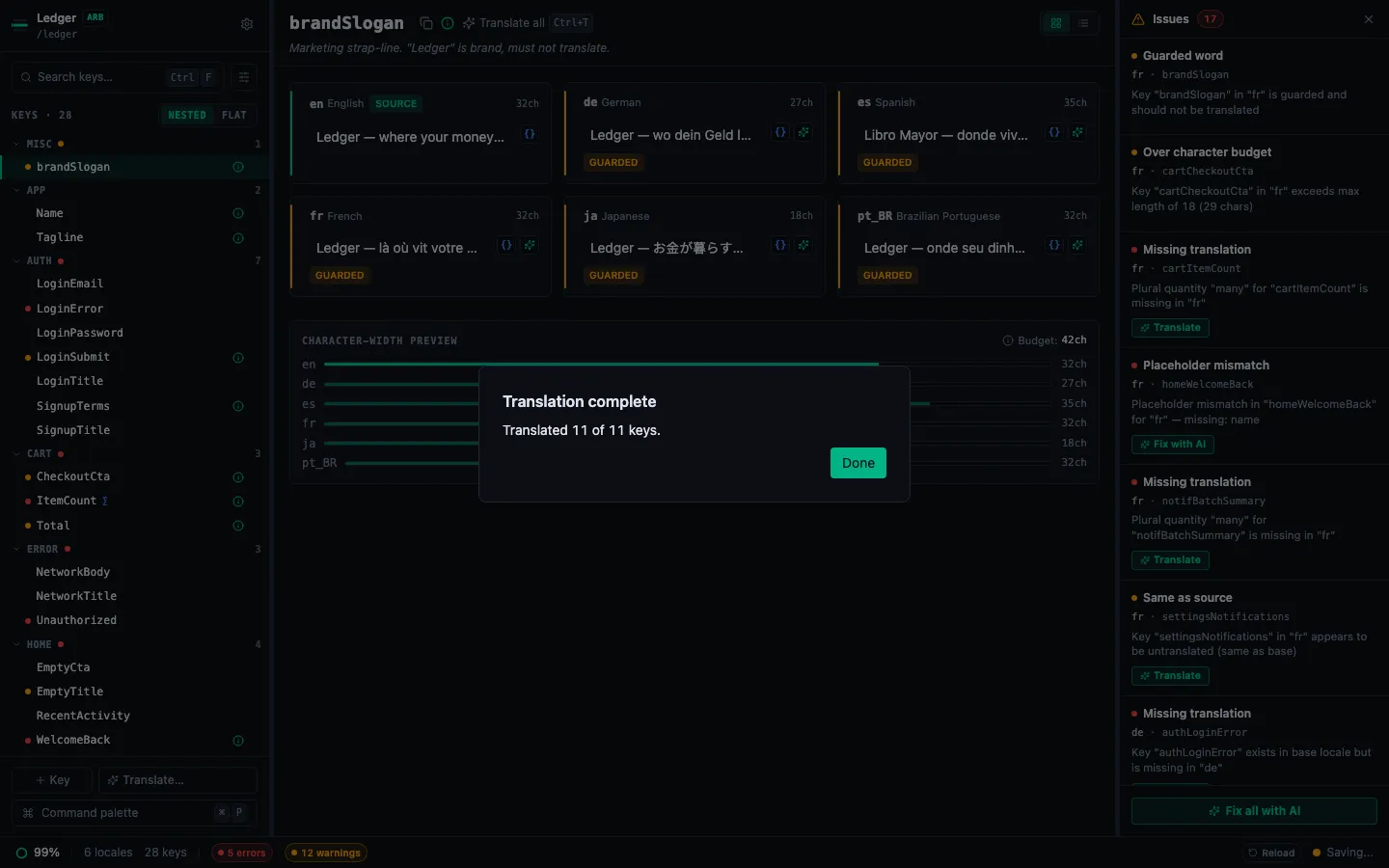Click info icon on Total row
Viewport: 1389px width, 868px height.
[238, 526]
